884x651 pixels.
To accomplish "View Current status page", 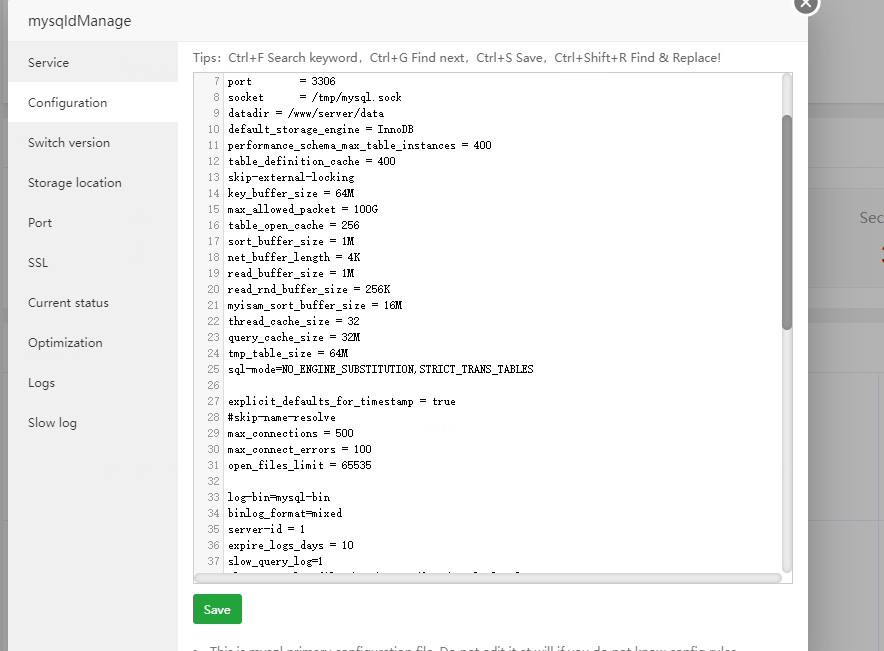I will 68,303.
